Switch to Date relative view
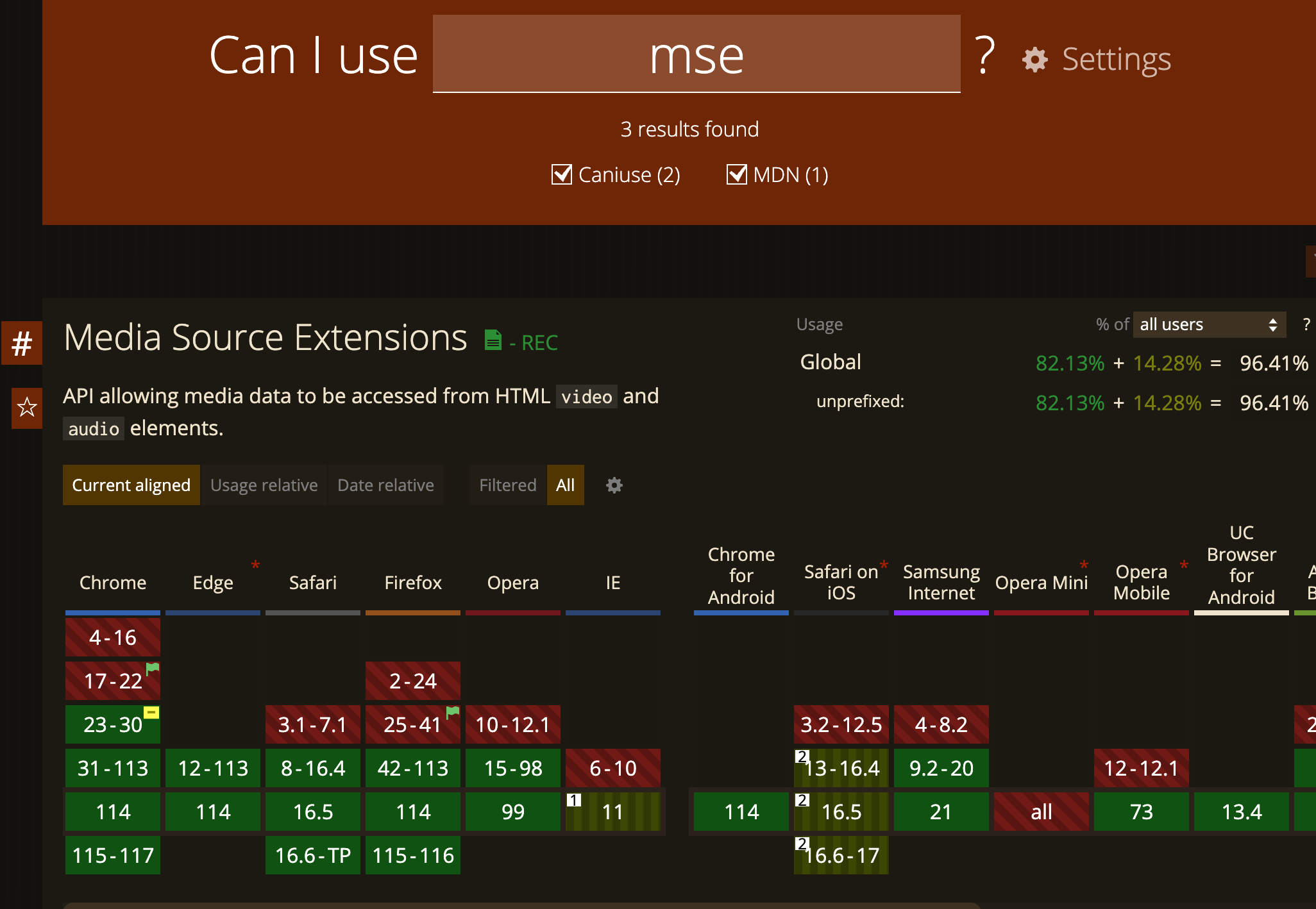 click(385, 485)
